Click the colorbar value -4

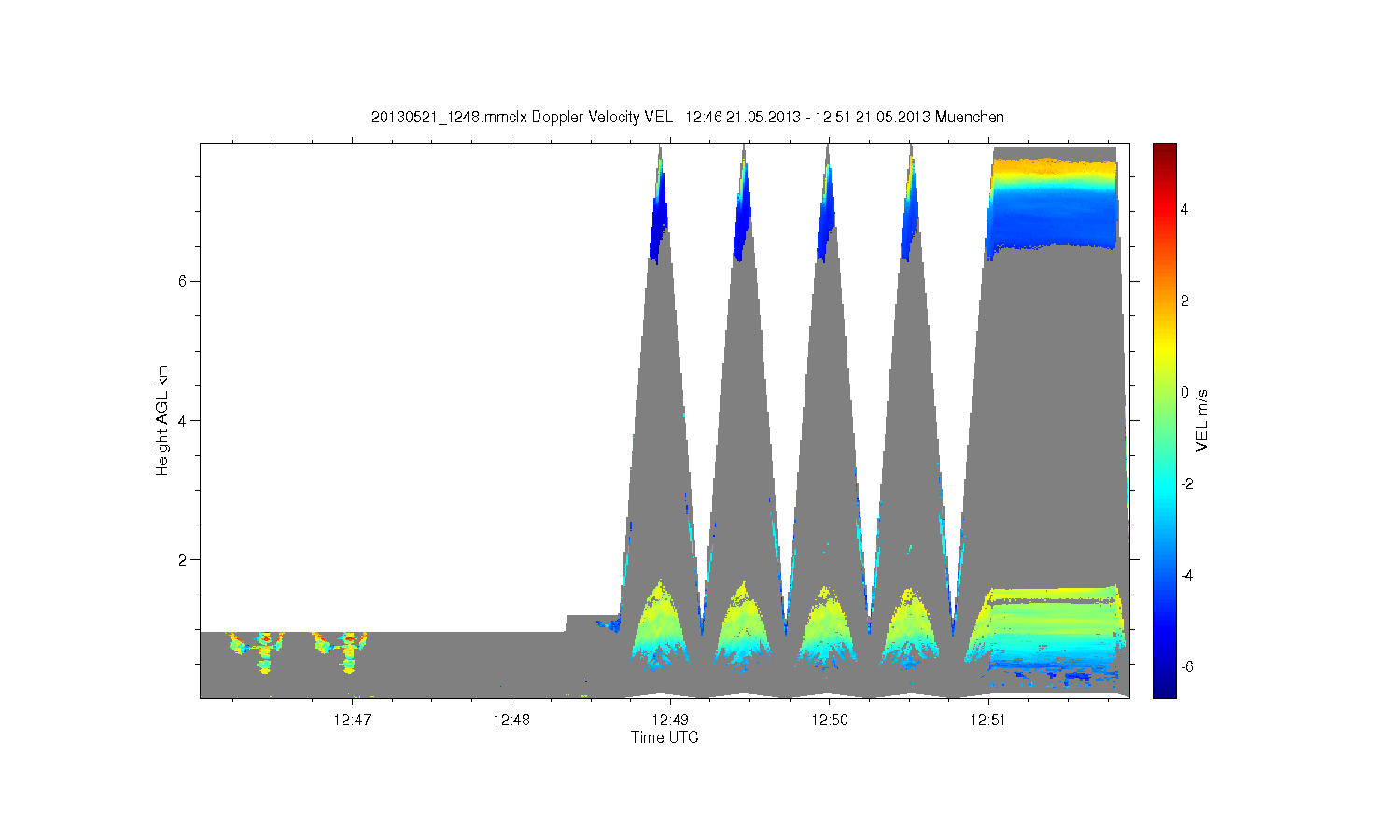(1186, 575)
